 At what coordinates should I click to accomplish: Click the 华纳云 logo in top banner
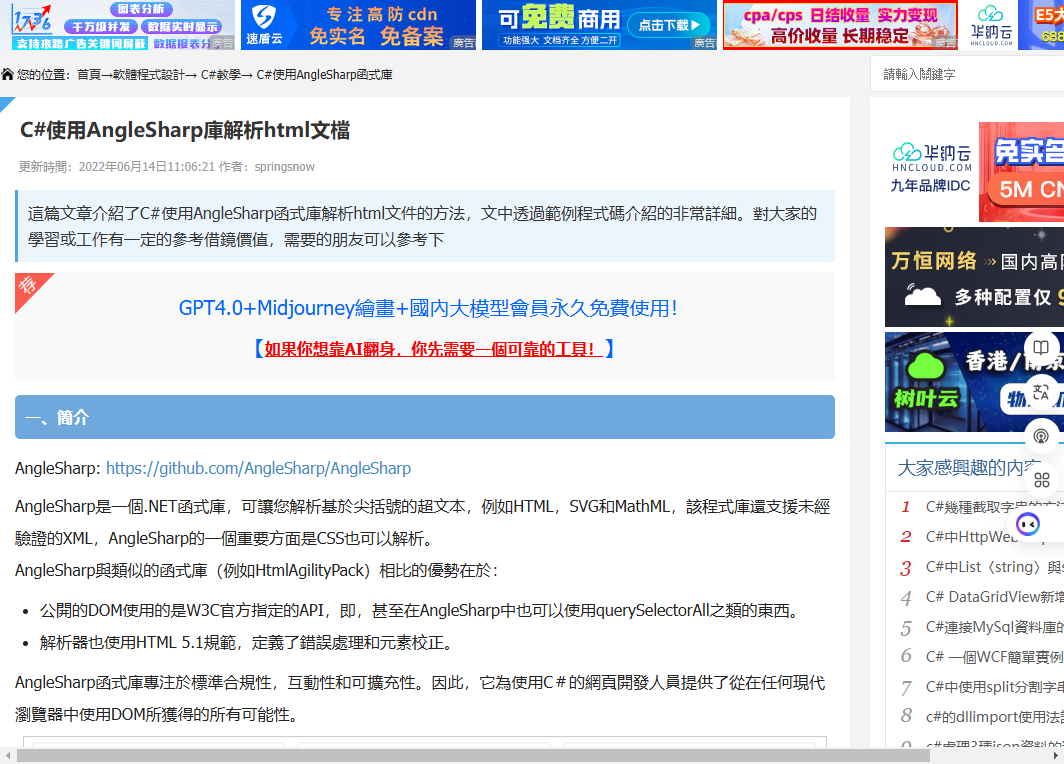click(x=991, y=25)
